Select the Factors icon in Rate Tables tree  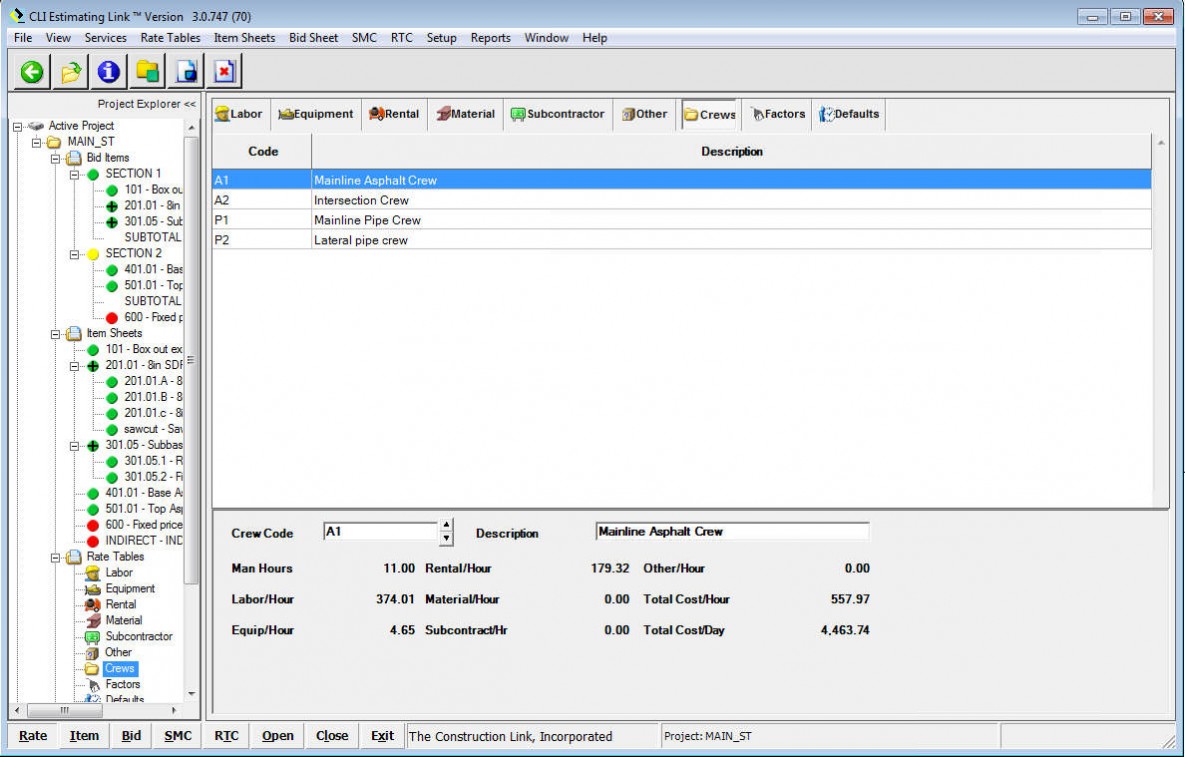click(94, 684)
